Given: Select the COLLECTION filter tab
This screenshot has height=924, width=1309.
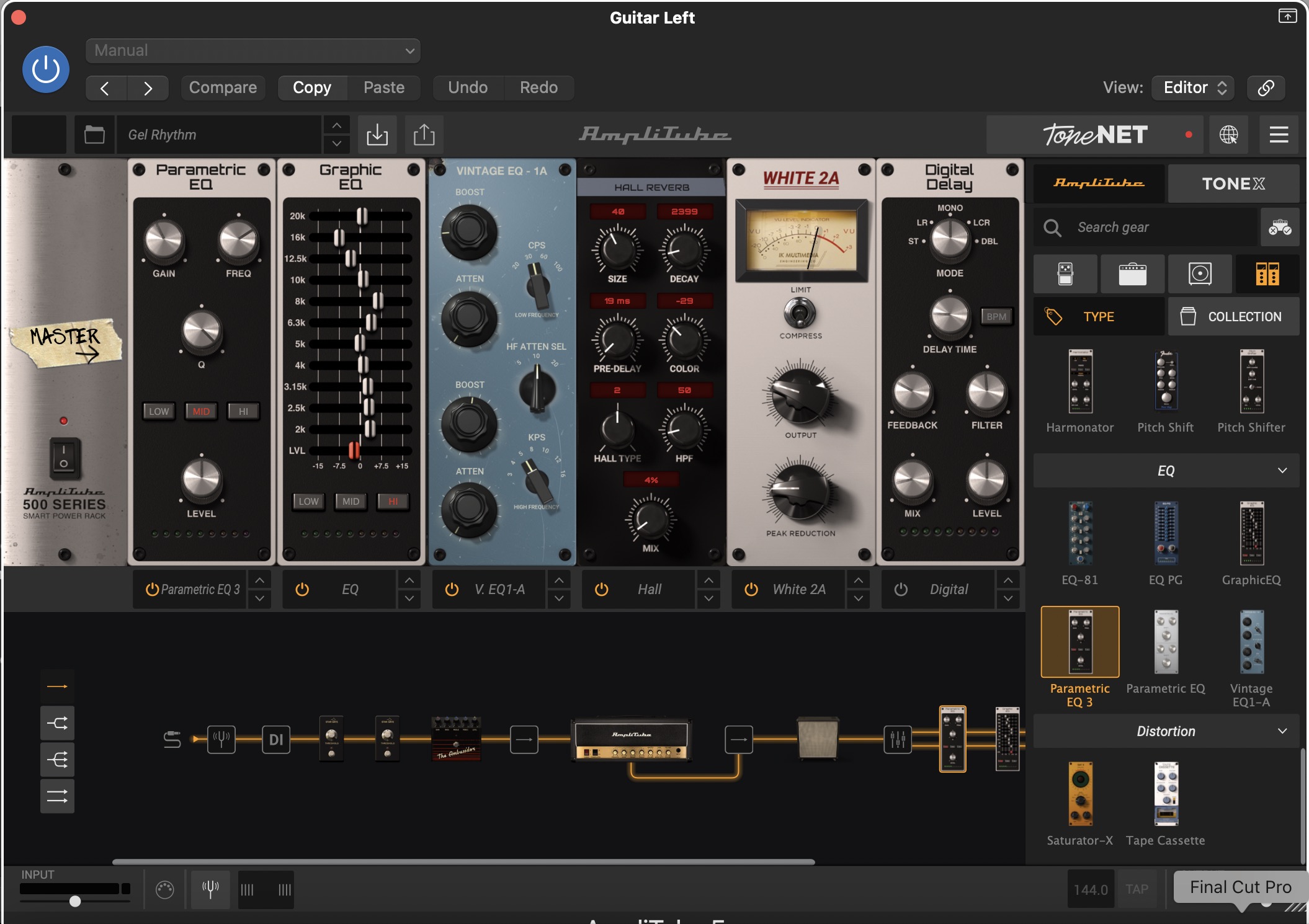Looking at the screenshot, I should pyautogui.click(x=1233, y=316).
